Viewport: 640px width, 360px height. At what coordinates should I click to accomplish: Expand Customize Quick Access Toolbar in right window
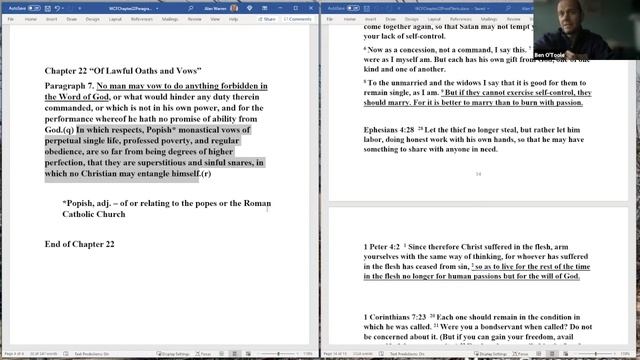(399, 8)
